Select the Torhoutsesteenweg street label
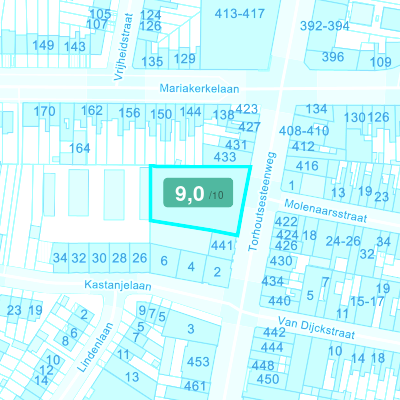This screenshot has height=400, width=400. pos(262,201)
